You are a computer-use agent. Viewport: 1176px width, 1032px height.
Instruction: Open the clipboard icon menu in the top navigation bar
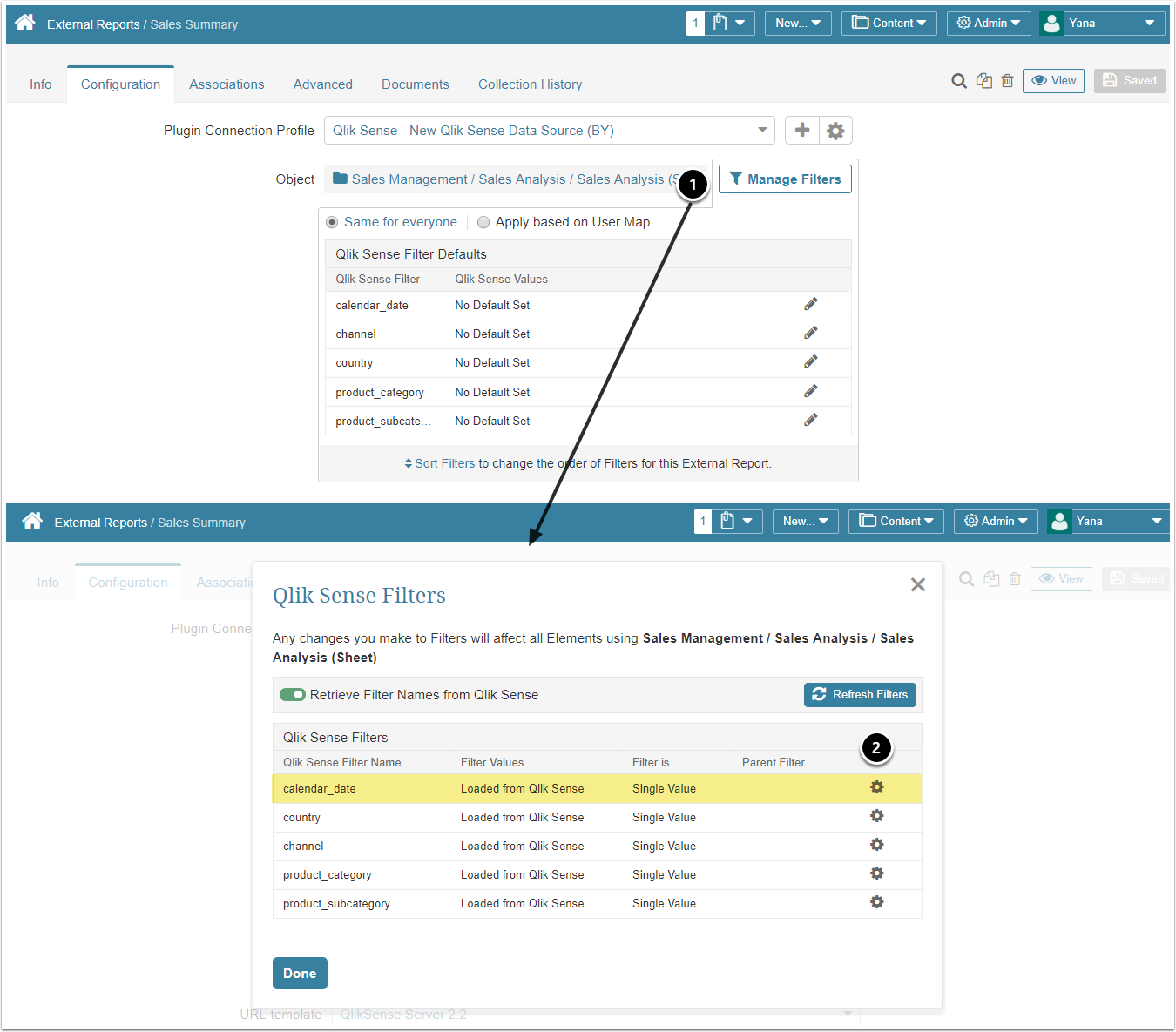coord(729,24)
